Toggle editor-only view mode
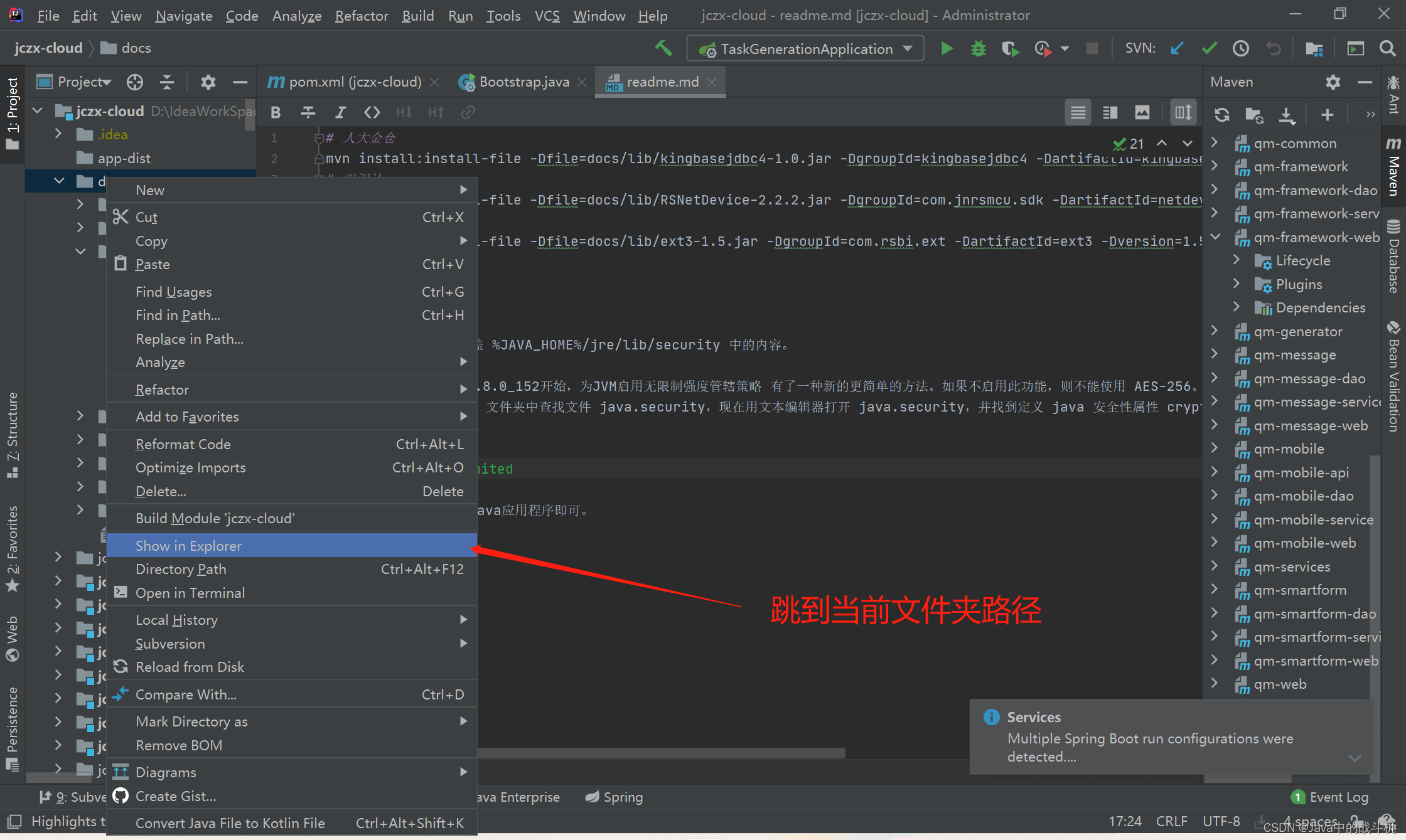Viewport: 1406px width, 840px height. [1078, 112]
